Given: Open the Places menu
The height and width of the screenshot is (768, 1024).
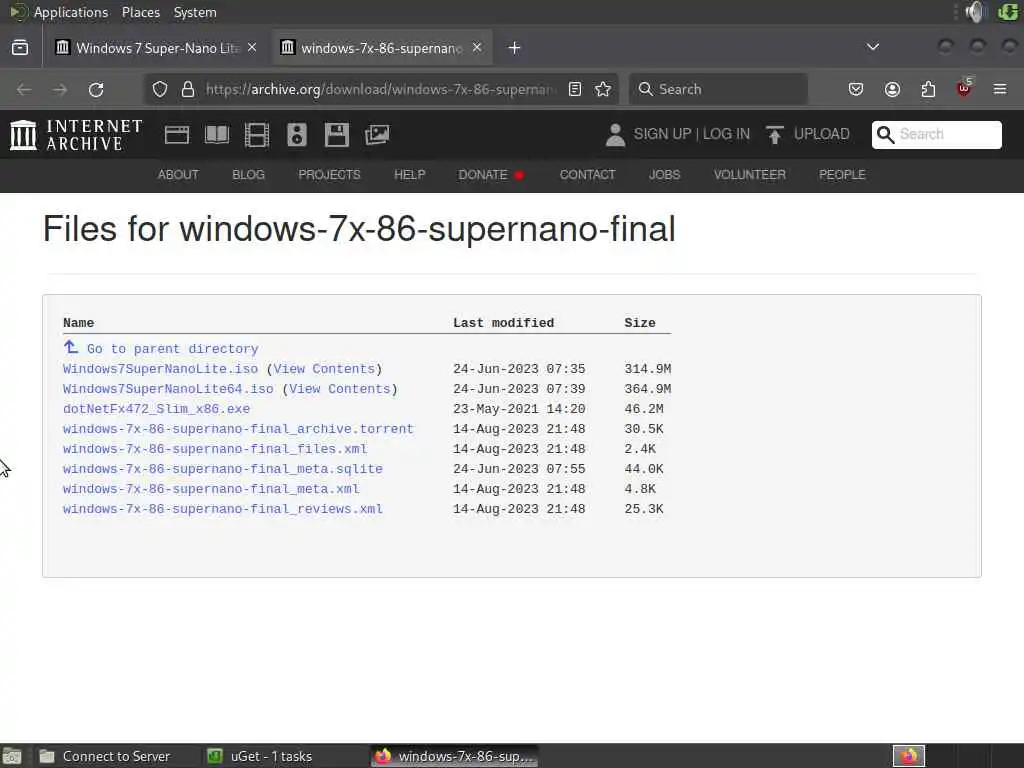Looking at the screenshot, I should click(140, 12).
